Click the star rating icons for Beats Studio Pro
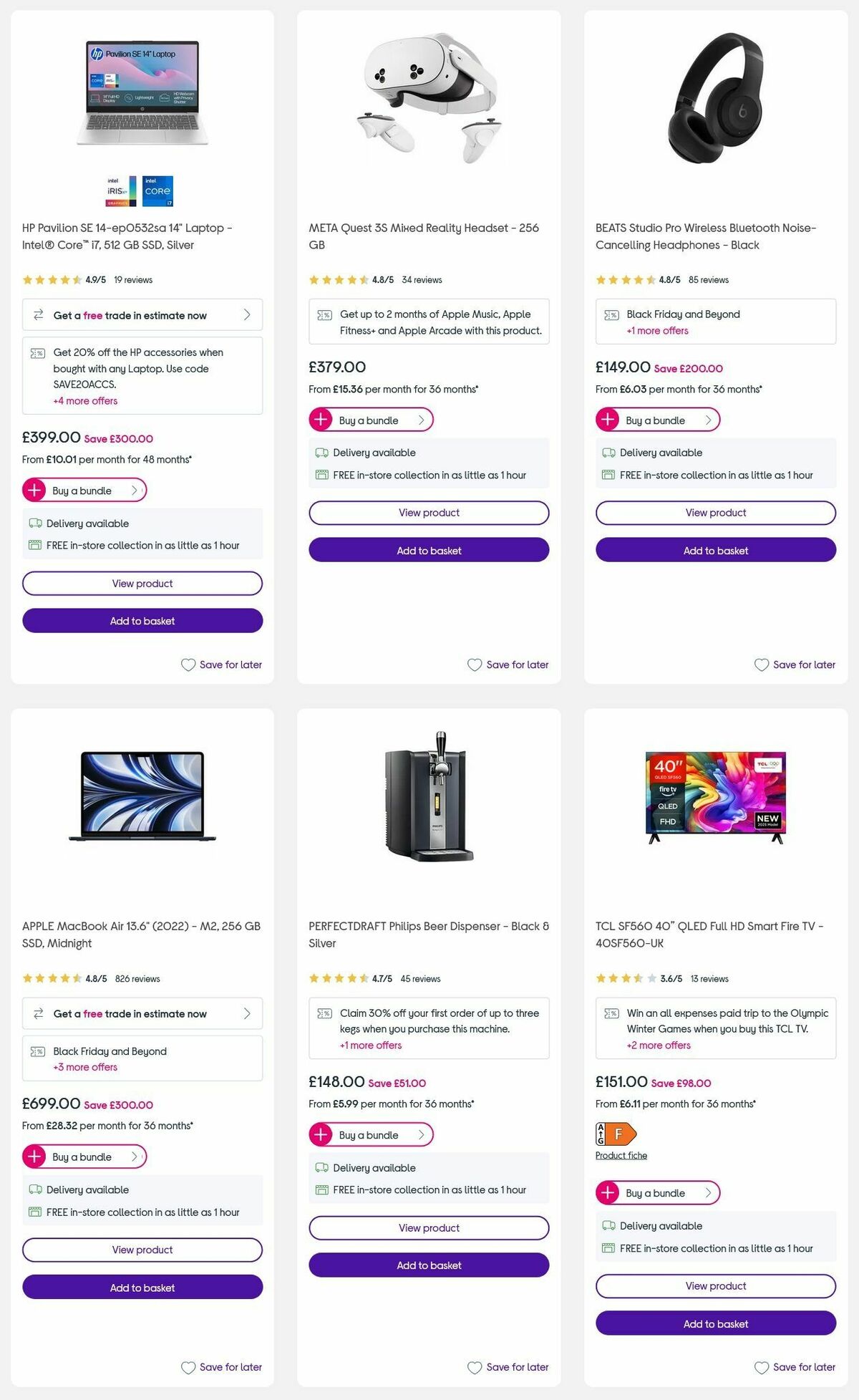The image size is (859, 1400). point(624,279)
